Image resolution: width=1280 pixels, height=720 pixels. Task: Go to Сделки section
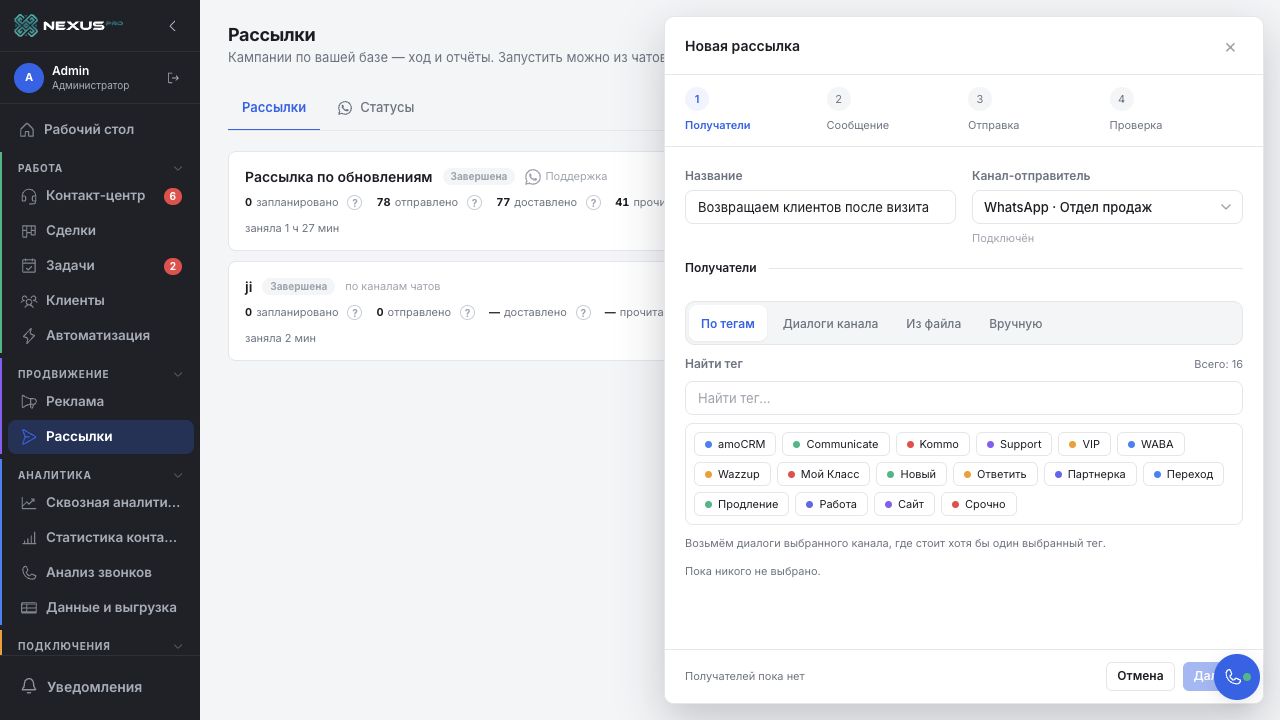100,231
